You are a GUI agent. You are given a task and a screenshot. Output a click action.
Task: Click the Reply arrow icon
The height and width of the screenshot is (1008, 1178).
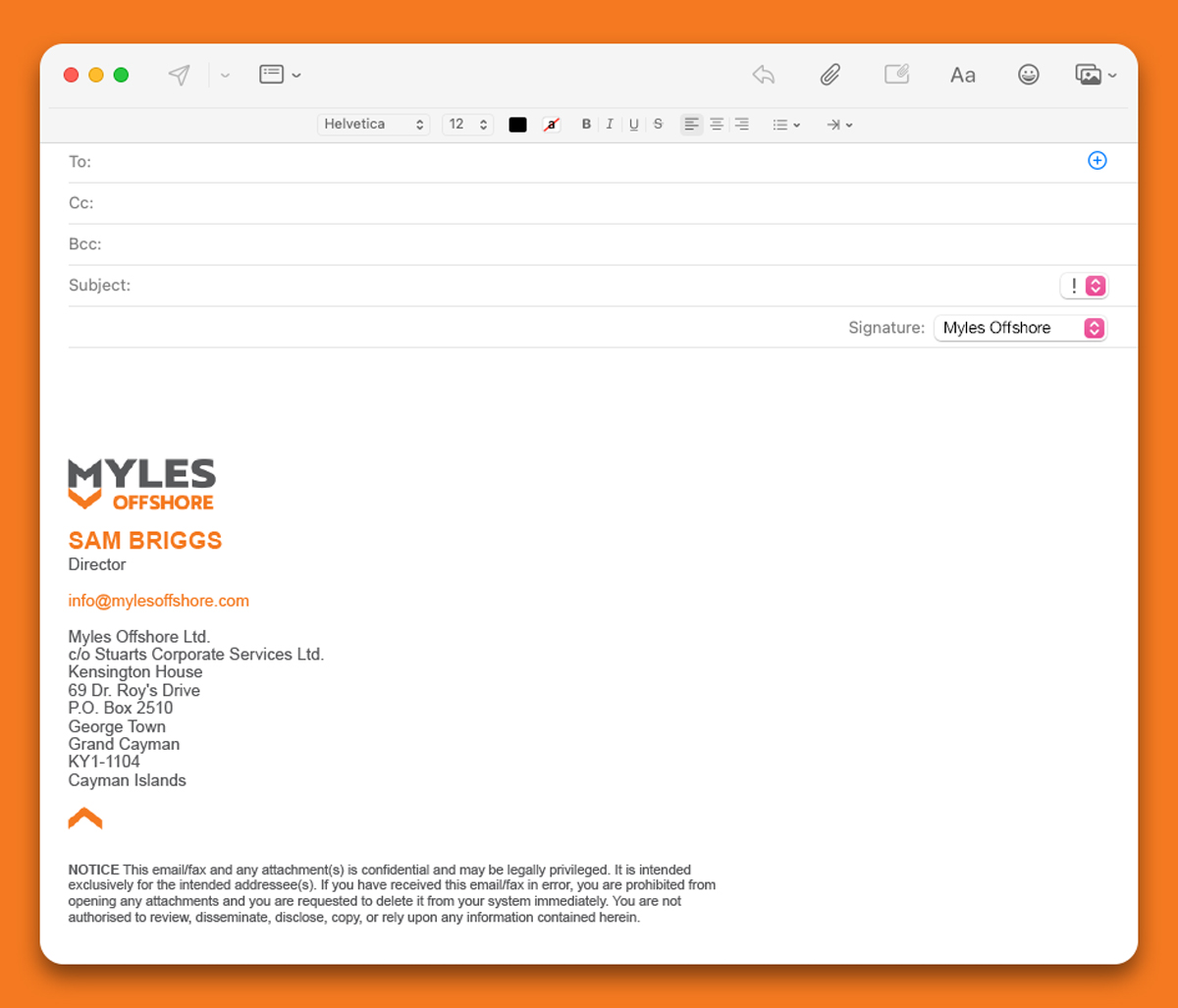763,75
